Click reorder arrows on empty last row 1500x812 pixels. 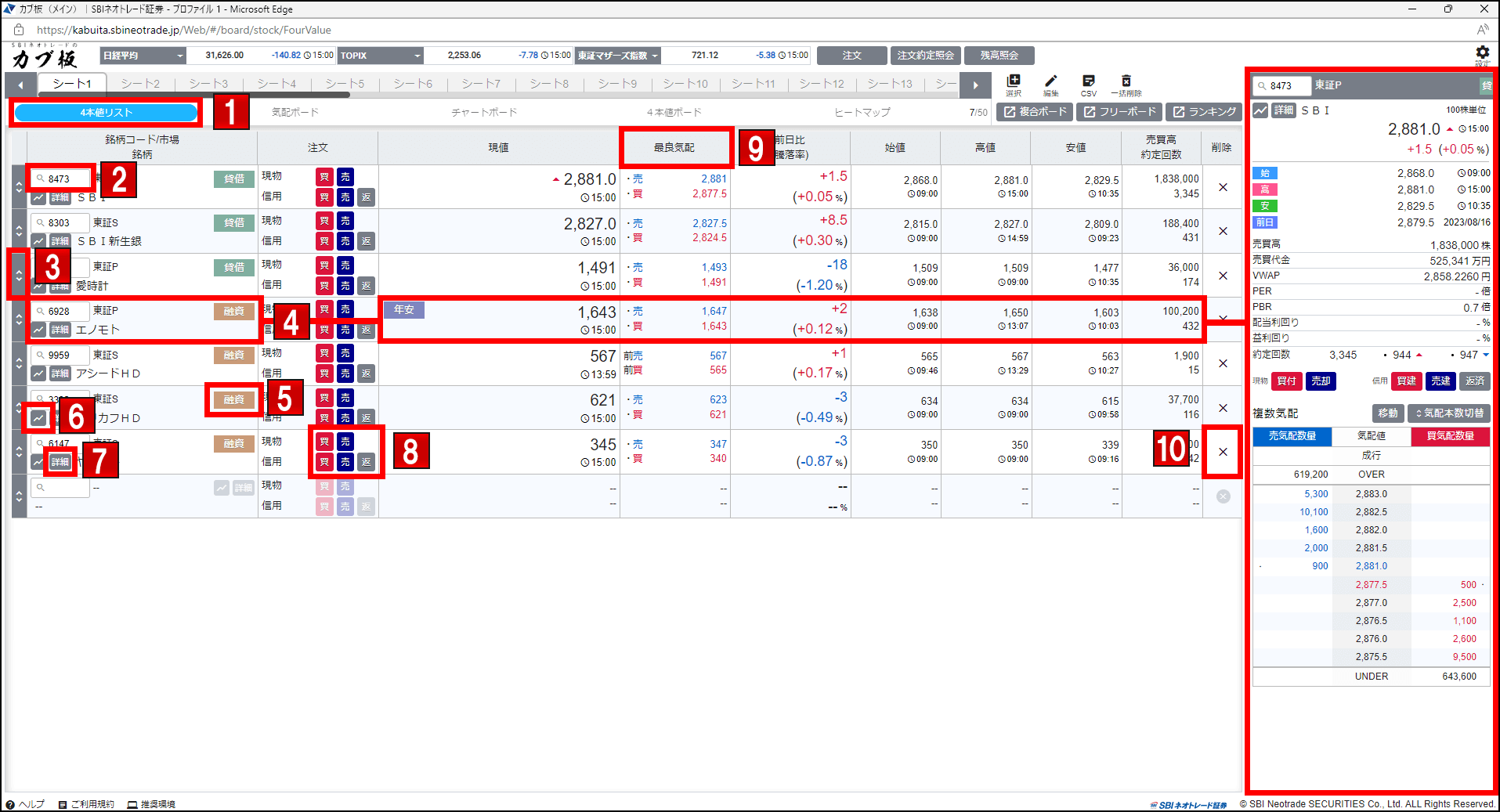tap(19, 496)
